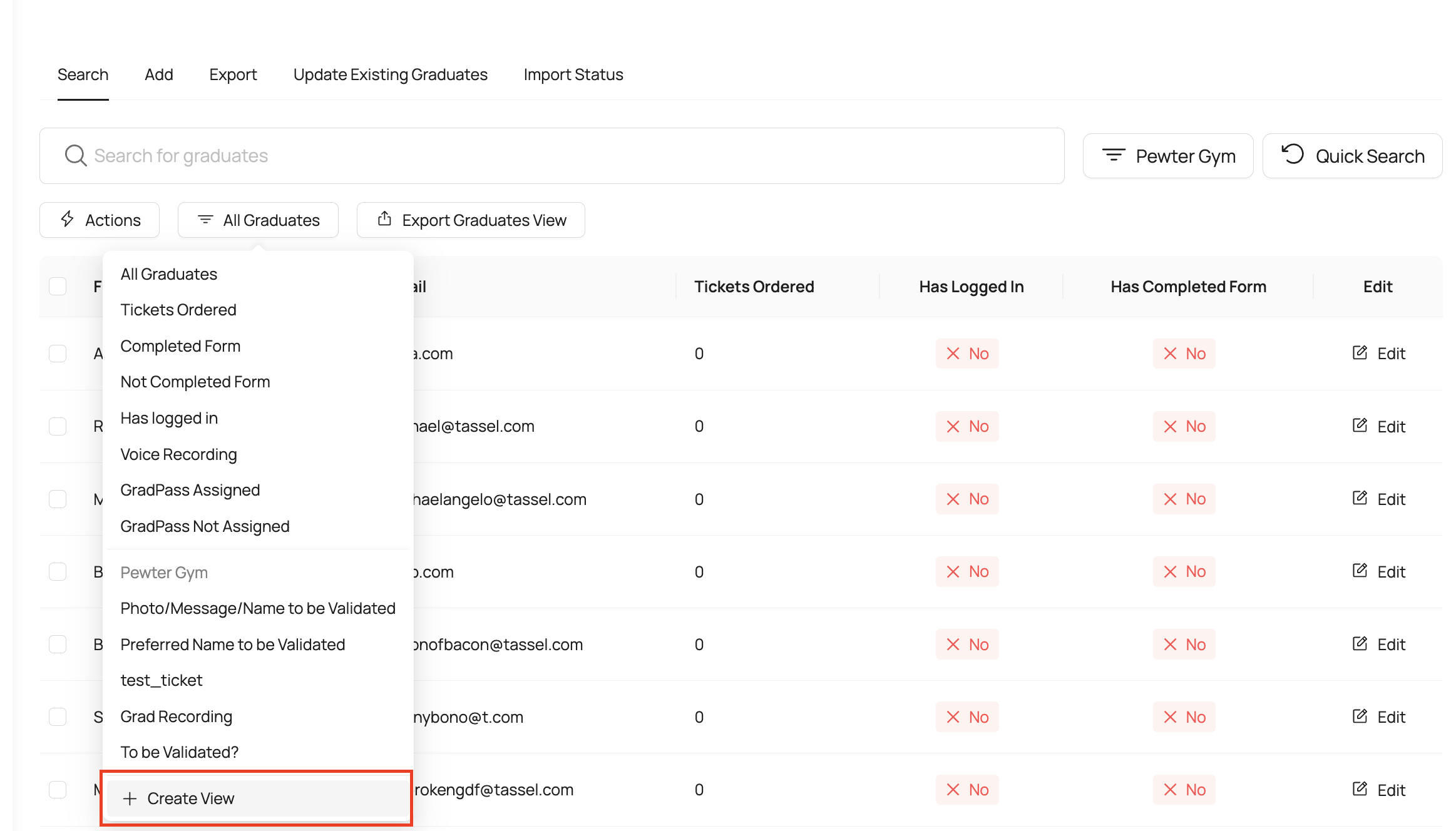Switch to the Import Status tab
The width and height of the screenshot is (1456, 831).
pos(573,74)
